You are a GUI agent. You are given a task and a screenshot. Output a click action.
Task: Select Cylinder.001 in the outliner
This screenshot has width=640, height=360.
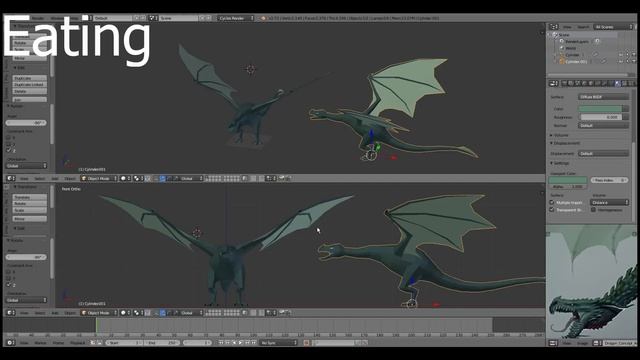pyautogui.click(x=576, y=61)
